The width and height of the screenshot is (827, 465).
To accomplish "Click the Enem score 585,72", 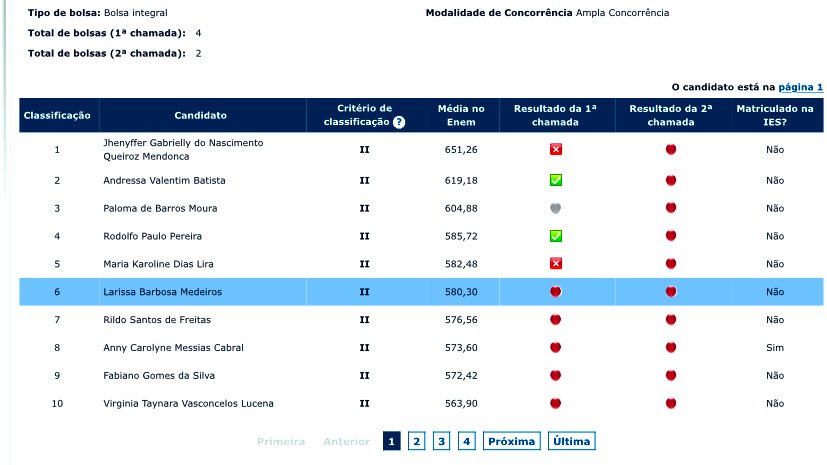I will tap(461, 236).
